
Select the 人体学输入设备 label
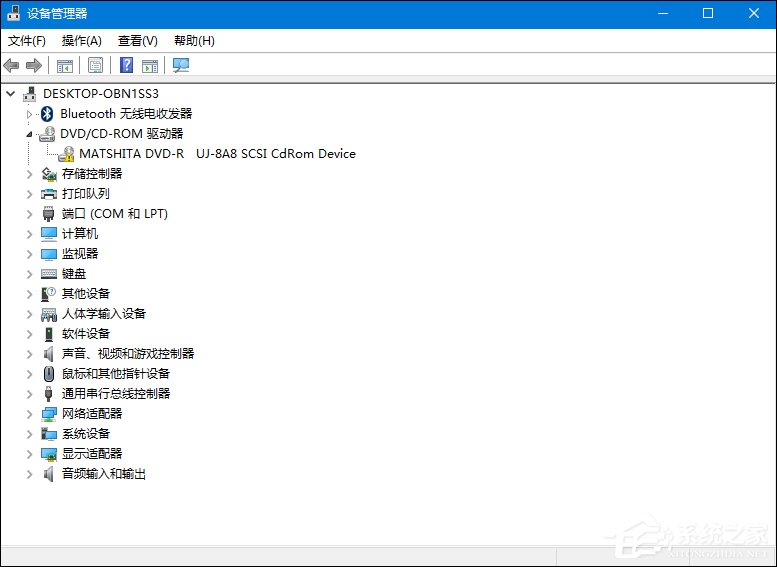click(104, 314)
